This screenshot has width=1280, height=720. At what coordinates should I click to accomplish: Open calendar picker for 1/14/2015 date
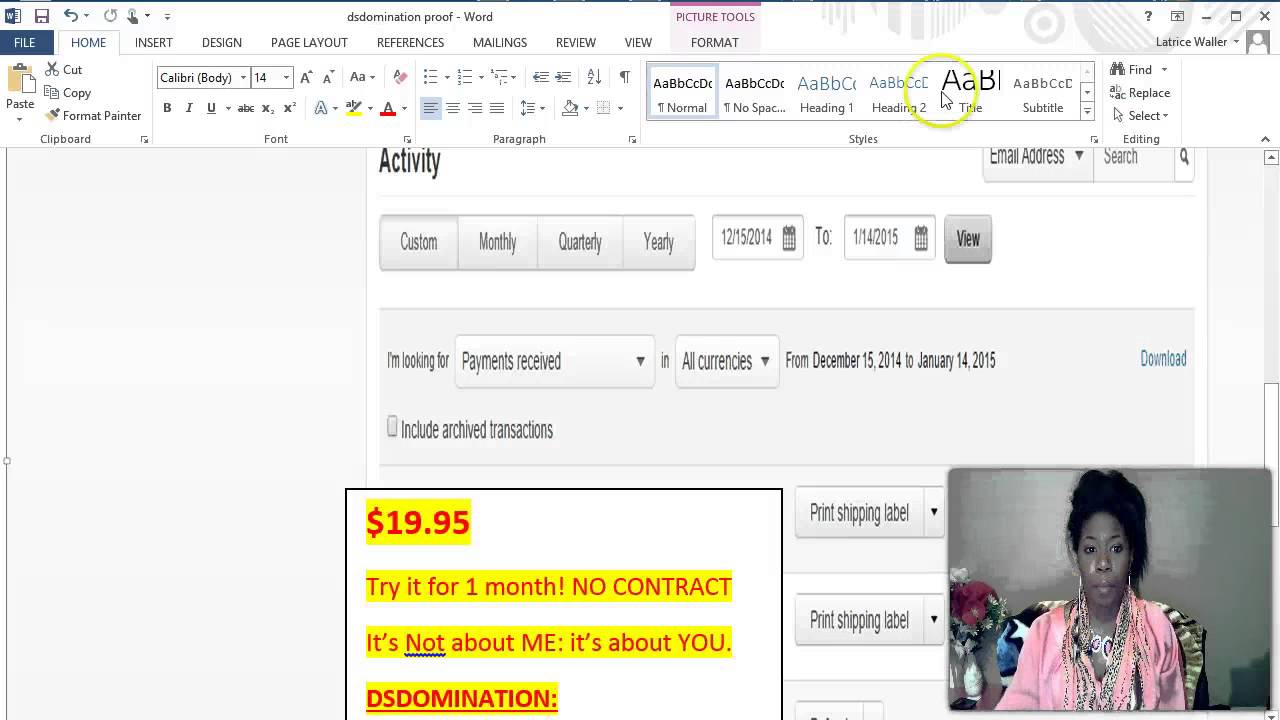click(921, 238)
